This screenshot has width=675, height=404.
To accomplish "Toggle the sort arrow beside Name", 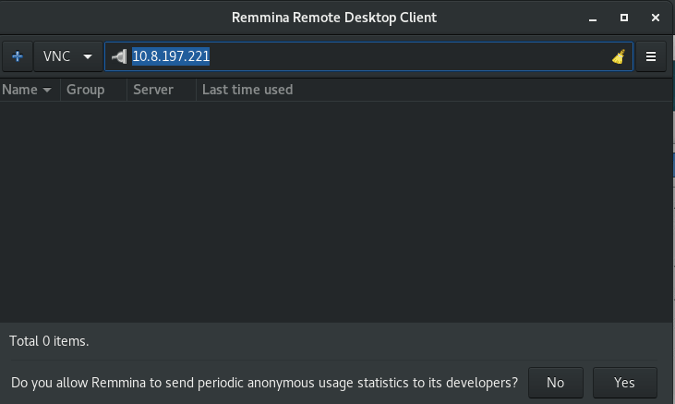I will coord(47,90).
